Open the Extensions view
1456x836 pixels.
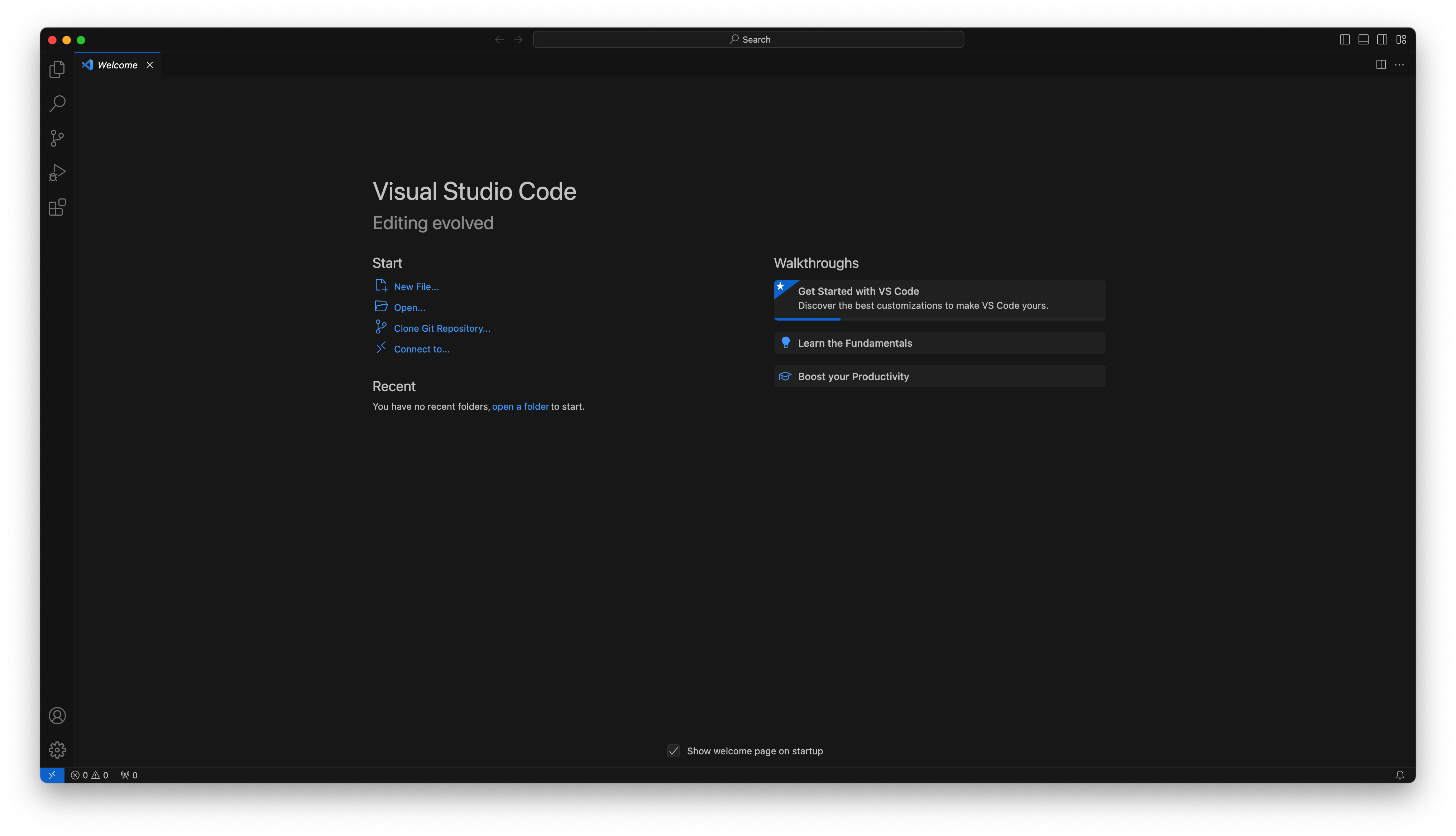[57, 207]
